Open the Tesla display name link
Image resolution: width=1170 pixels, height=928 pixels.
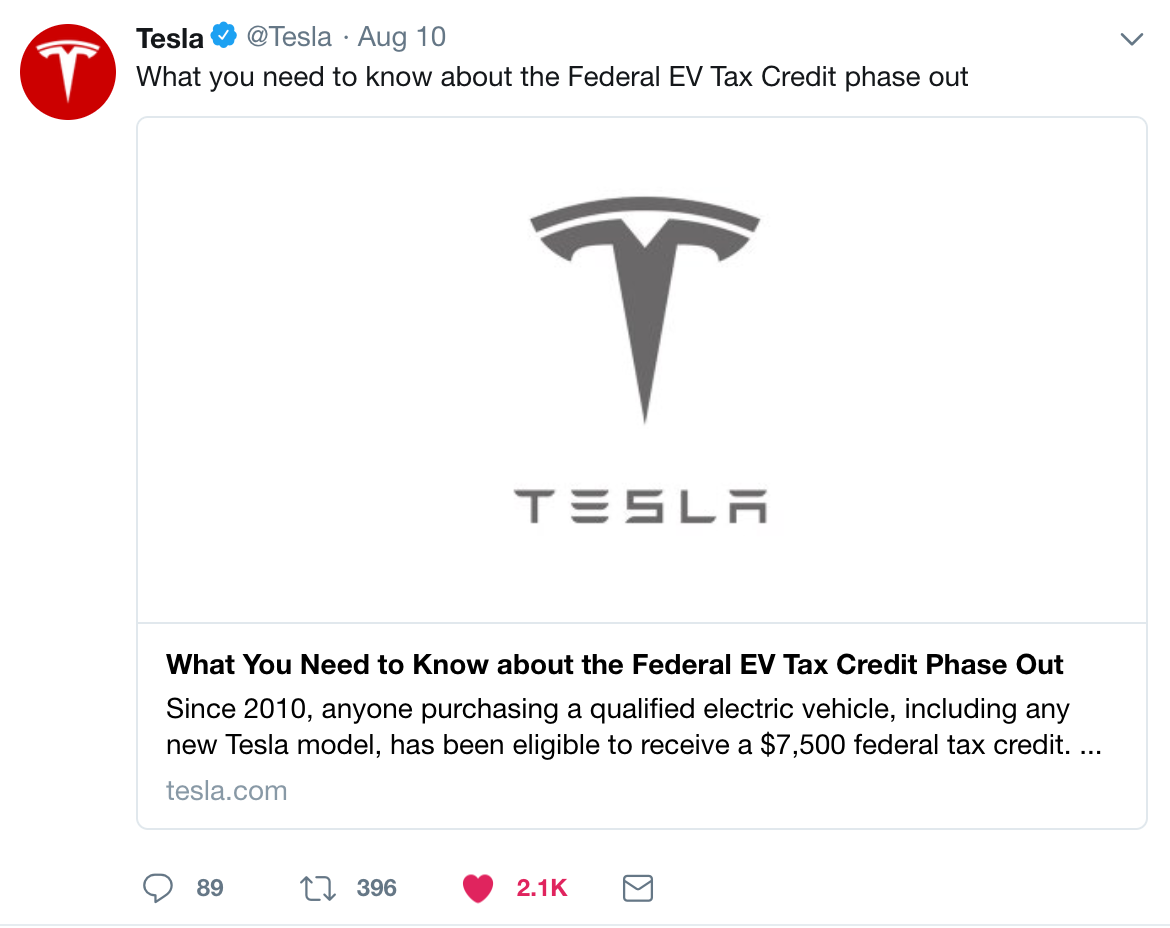(169, 38)
